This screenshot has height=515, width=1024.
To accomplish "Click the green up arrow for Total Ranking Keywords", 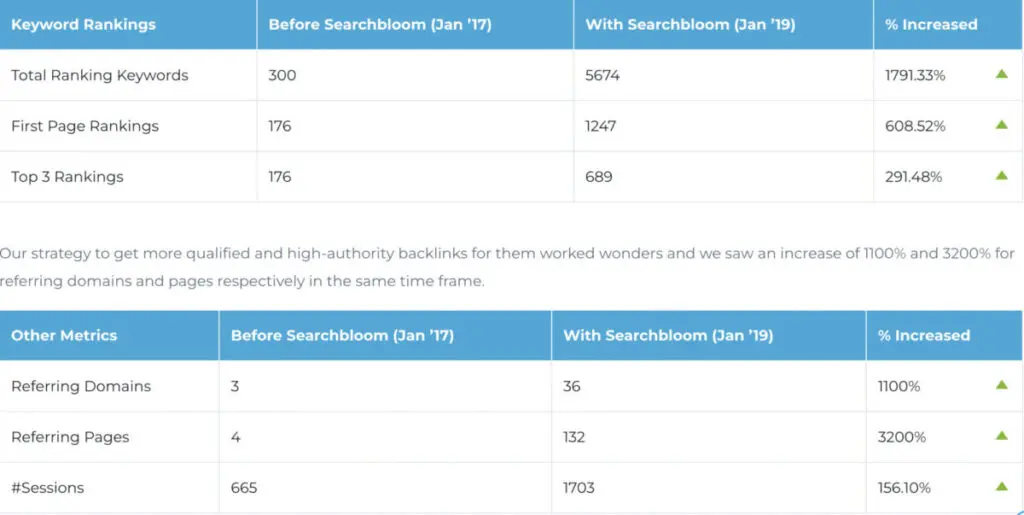I will 1001,74.
